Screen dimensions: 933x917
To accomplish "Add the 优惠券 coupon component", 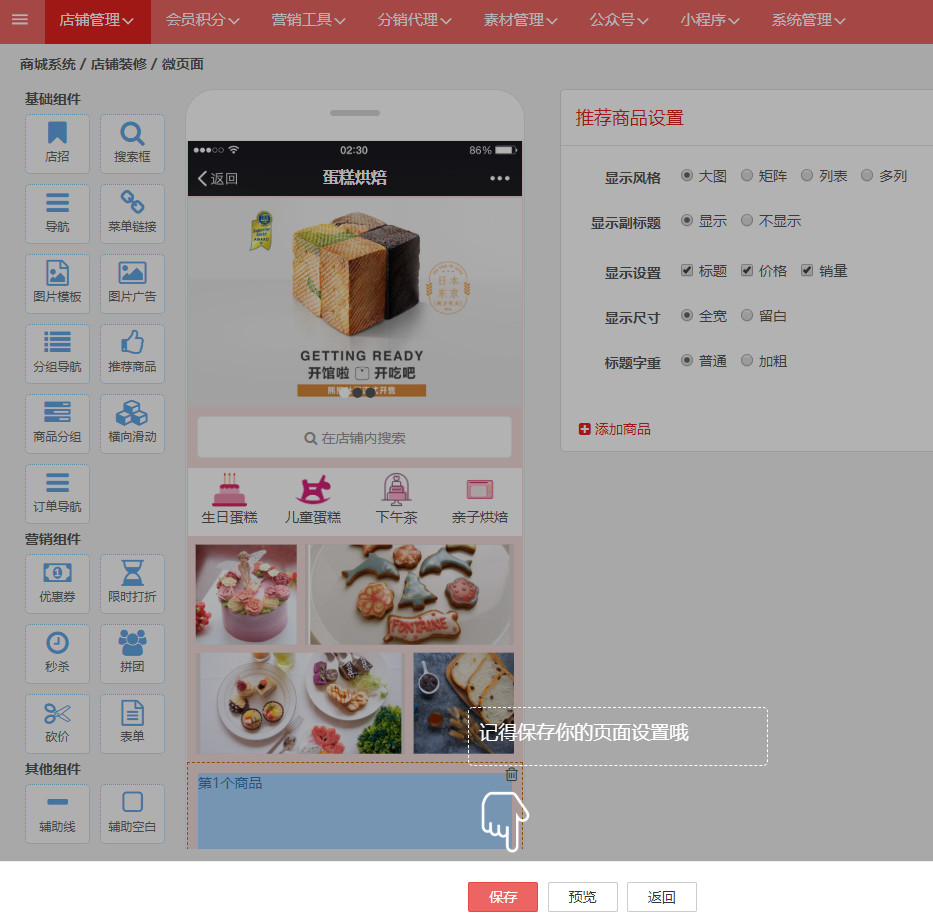I will pos(57,583).
